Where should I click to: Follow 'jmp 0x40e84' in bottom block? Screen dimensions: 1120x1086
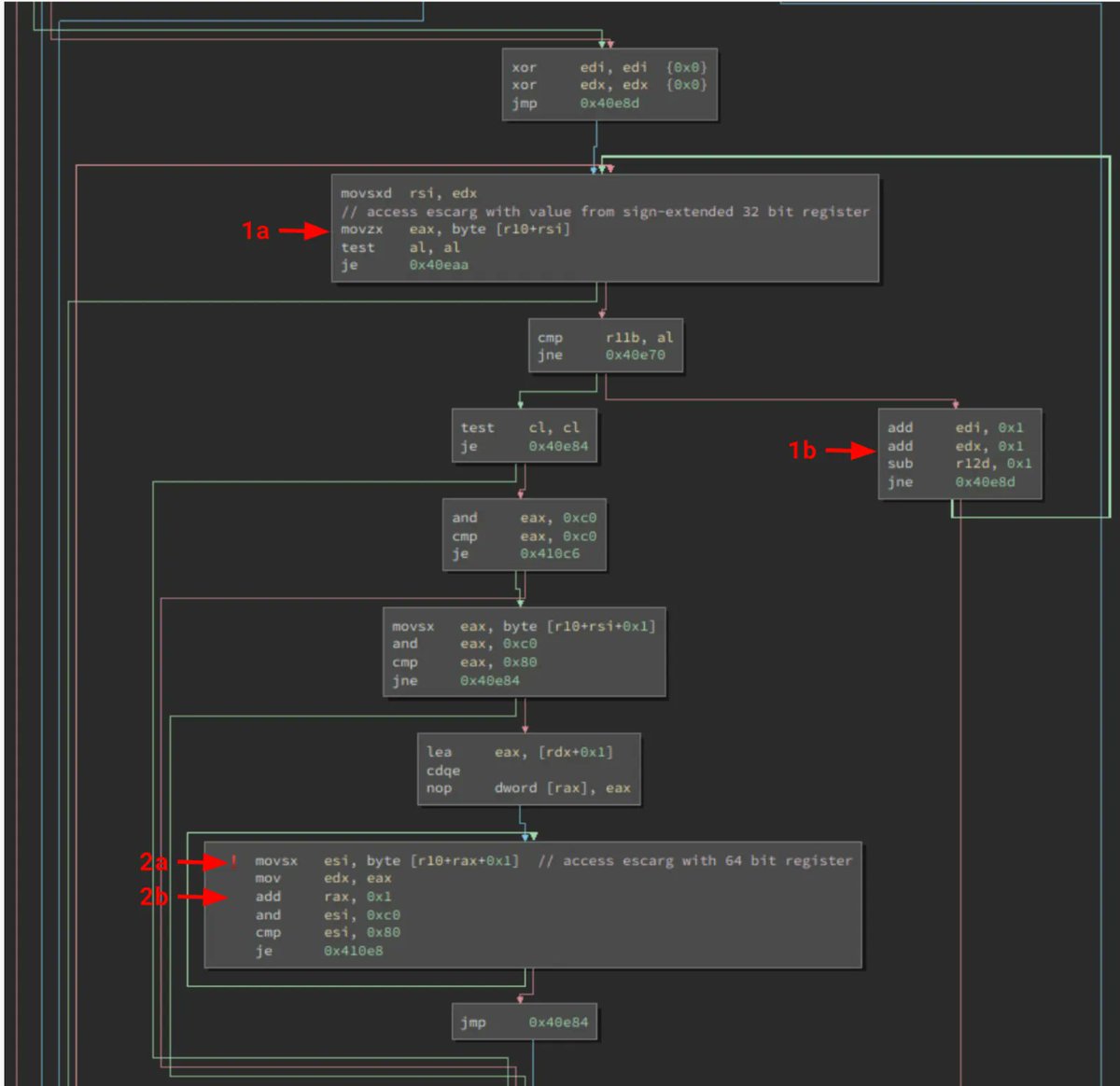pos(525,1023)
